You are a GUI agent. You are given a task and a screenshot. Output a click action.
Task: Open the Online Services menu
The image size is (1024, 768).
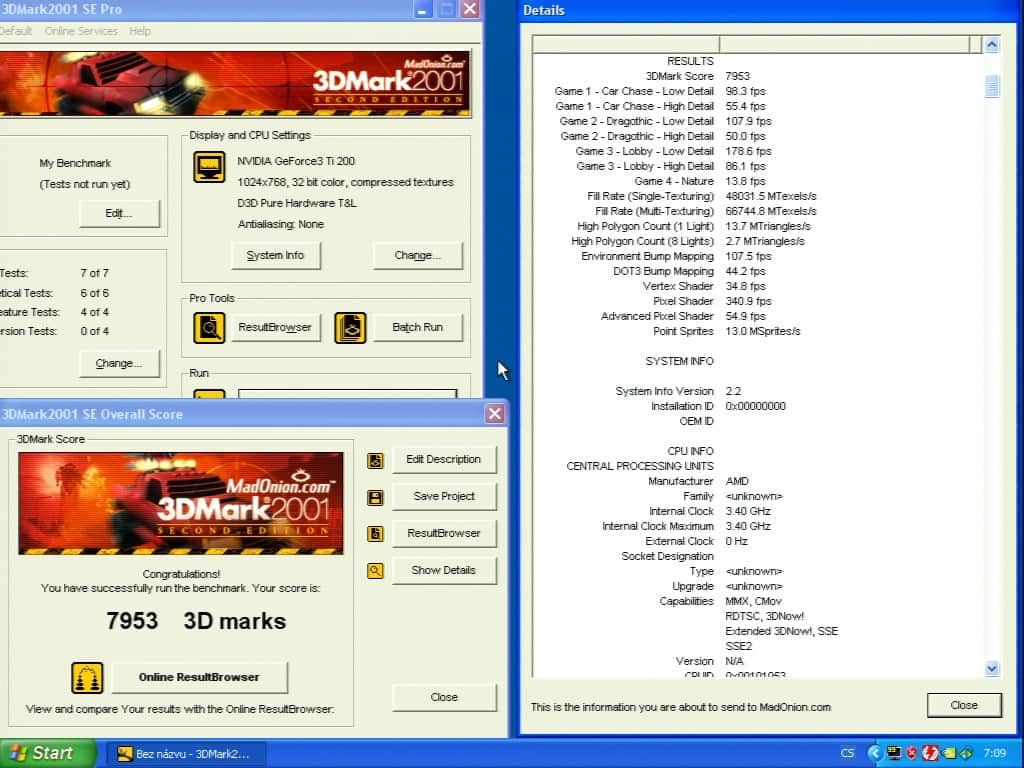[x=81, y=31]
